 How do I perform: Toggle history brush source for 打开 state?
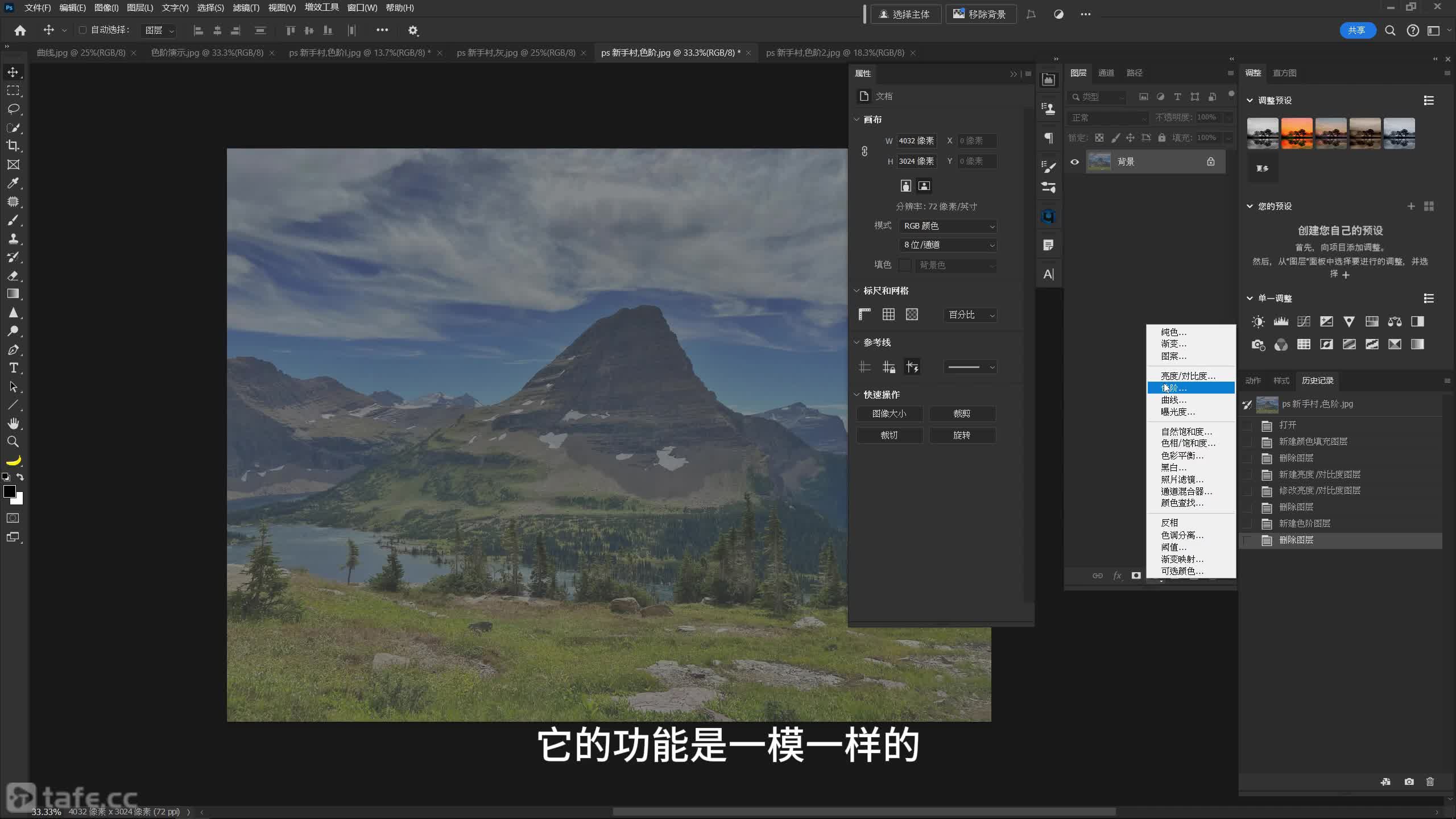click(1247, 425)
